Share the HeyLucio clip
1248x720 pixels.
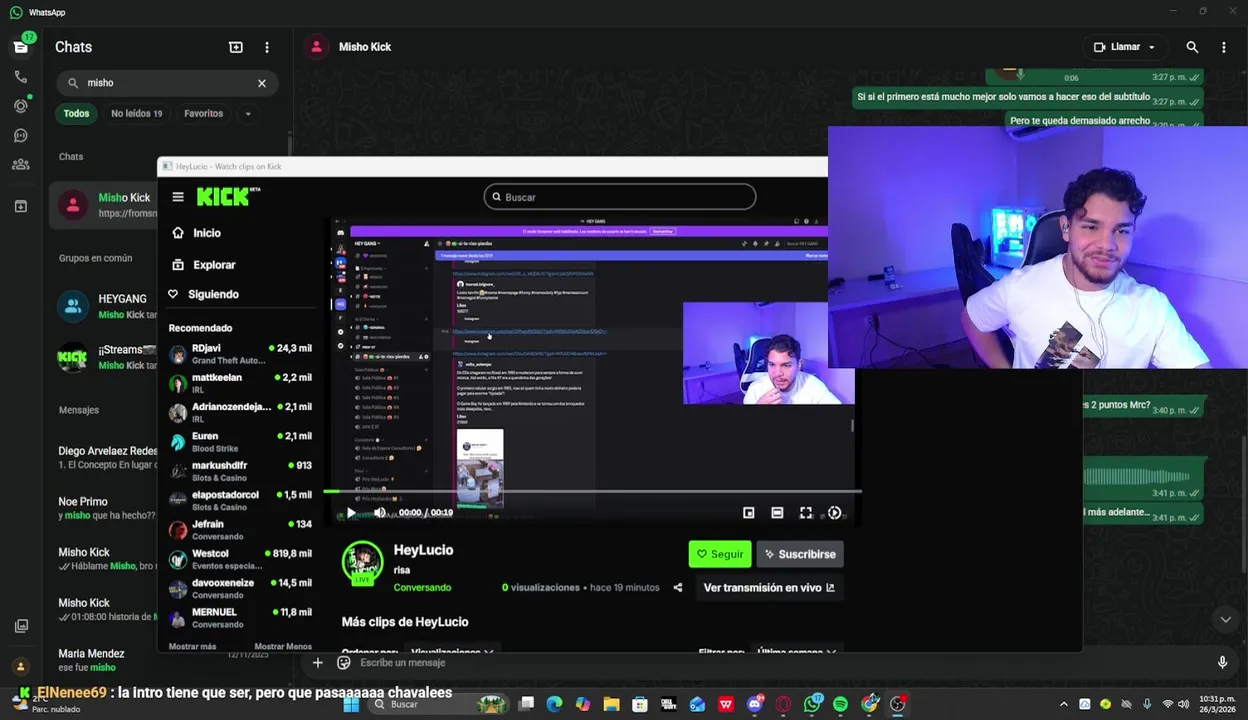[678, 588]
